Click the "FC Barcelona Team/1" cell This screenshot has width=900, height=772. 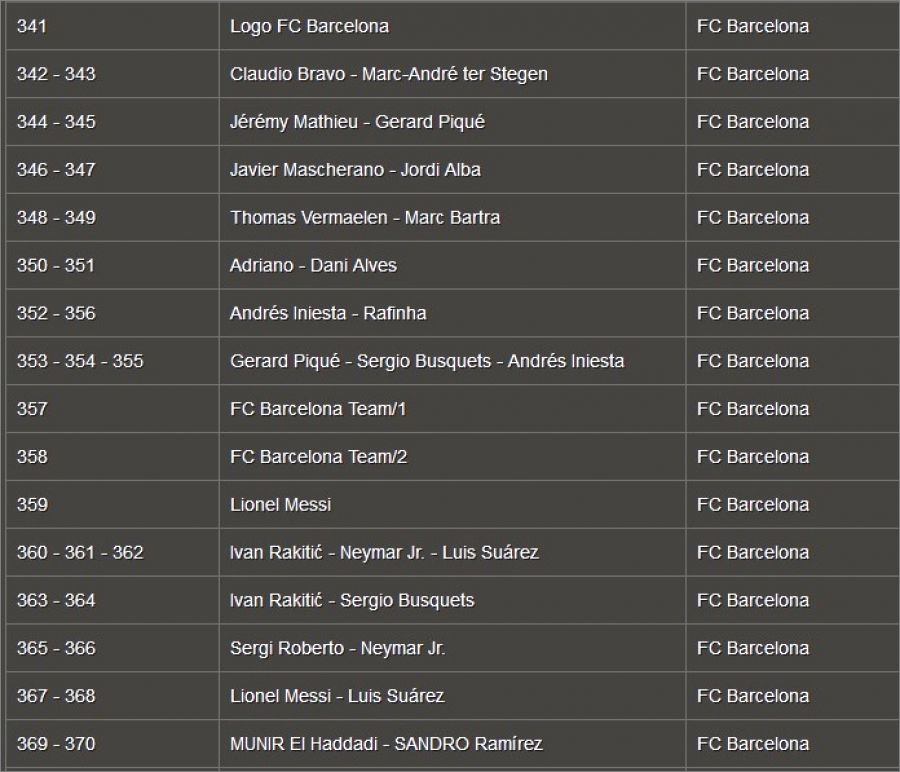point(318,409)
